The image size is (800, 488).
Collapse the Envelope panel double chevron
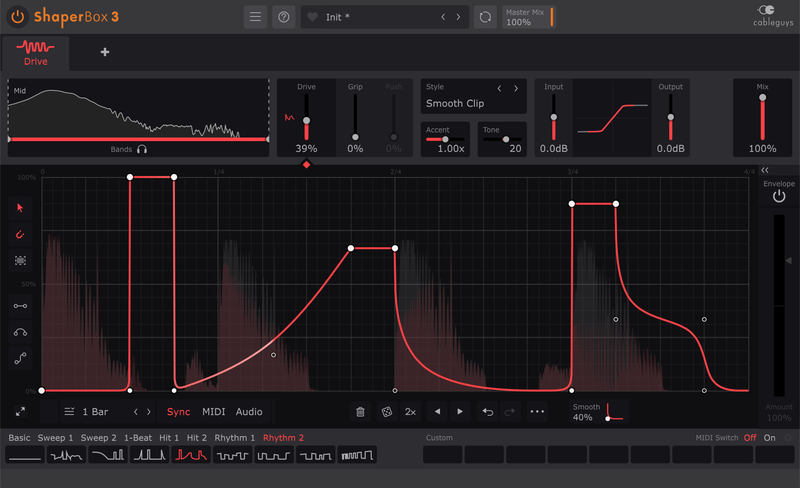765,170
